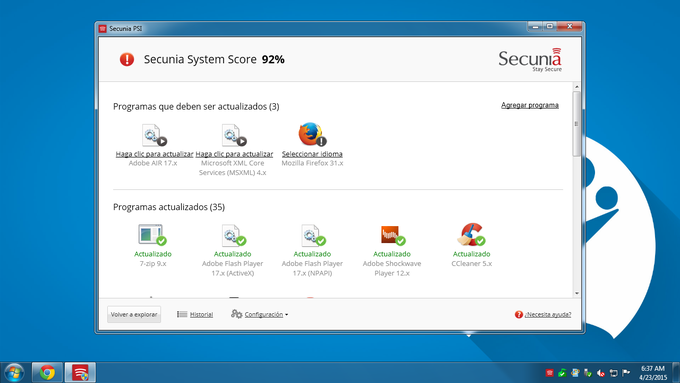Select Adobe Flash Player 17.x (ActiveX) icon
Viewport: 680px width, 383px height.
(233, 235)
